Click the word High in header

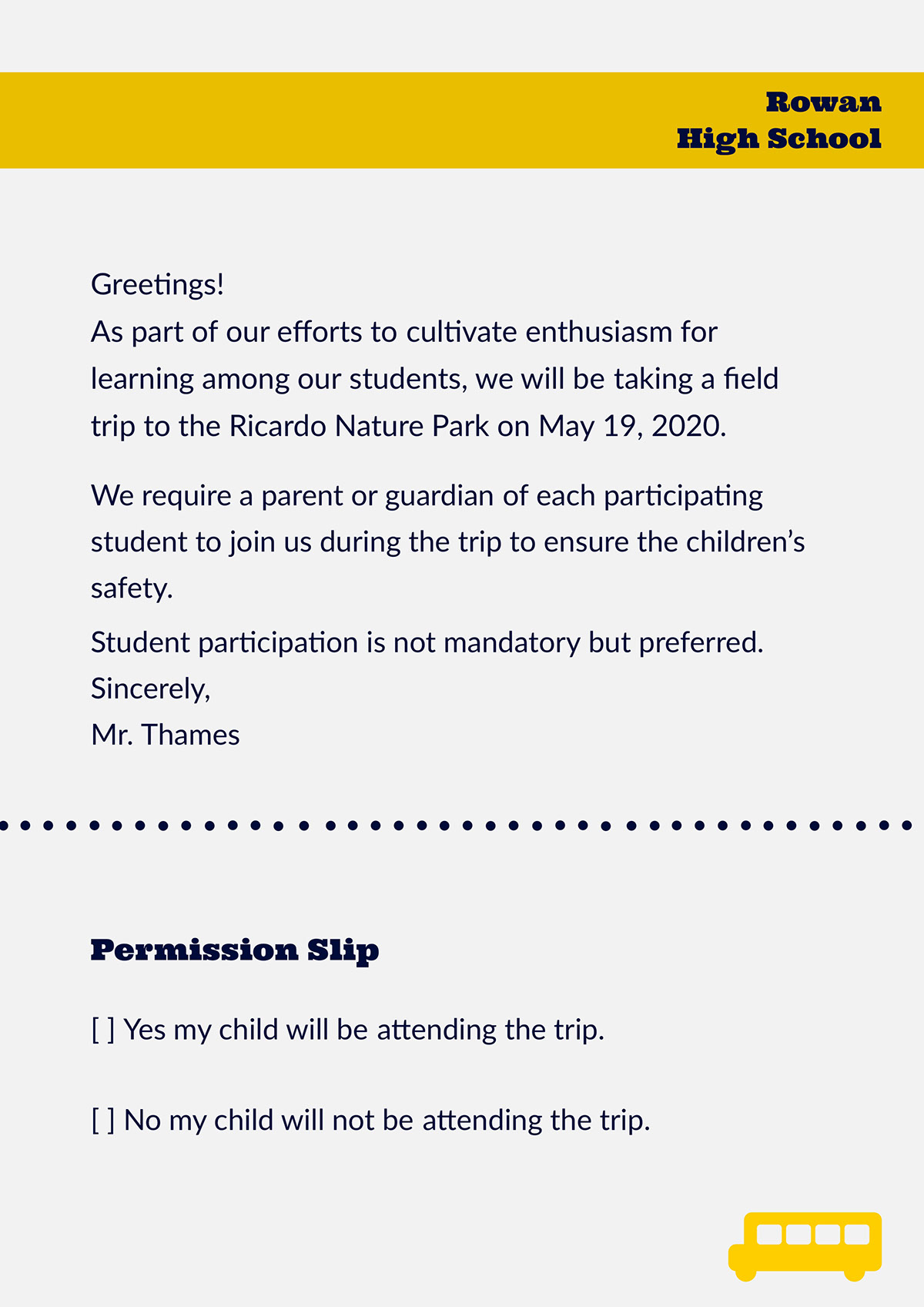pyautogui.click(x=718, y=139)
